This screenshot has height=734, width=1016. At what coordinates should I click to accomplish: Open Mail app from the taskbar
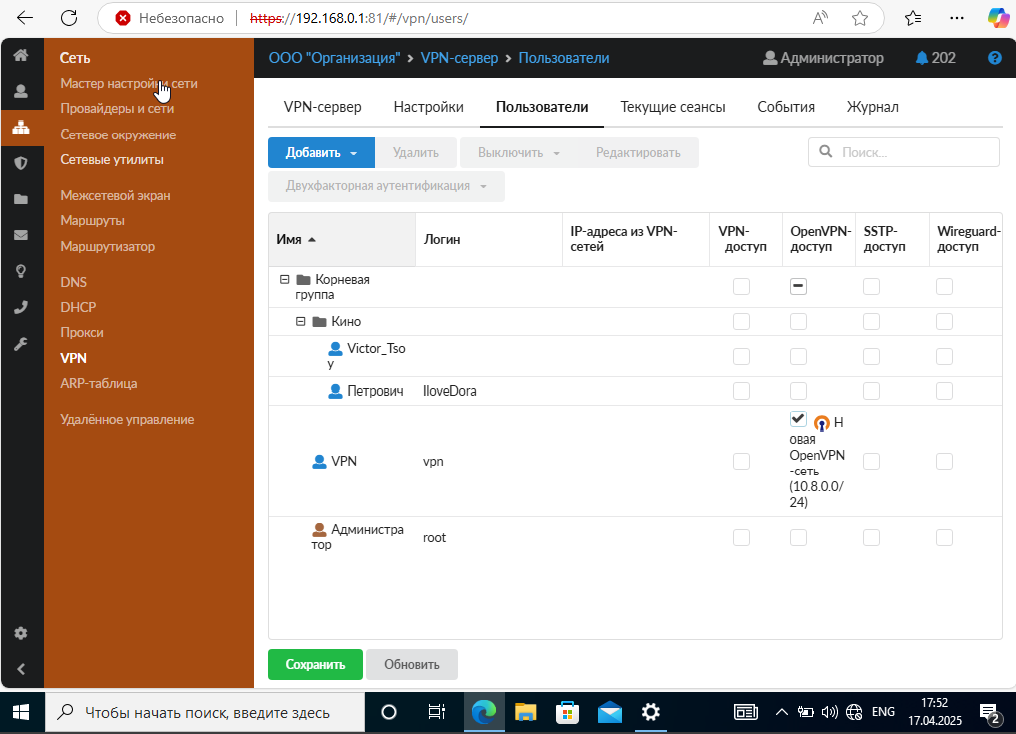609,713
